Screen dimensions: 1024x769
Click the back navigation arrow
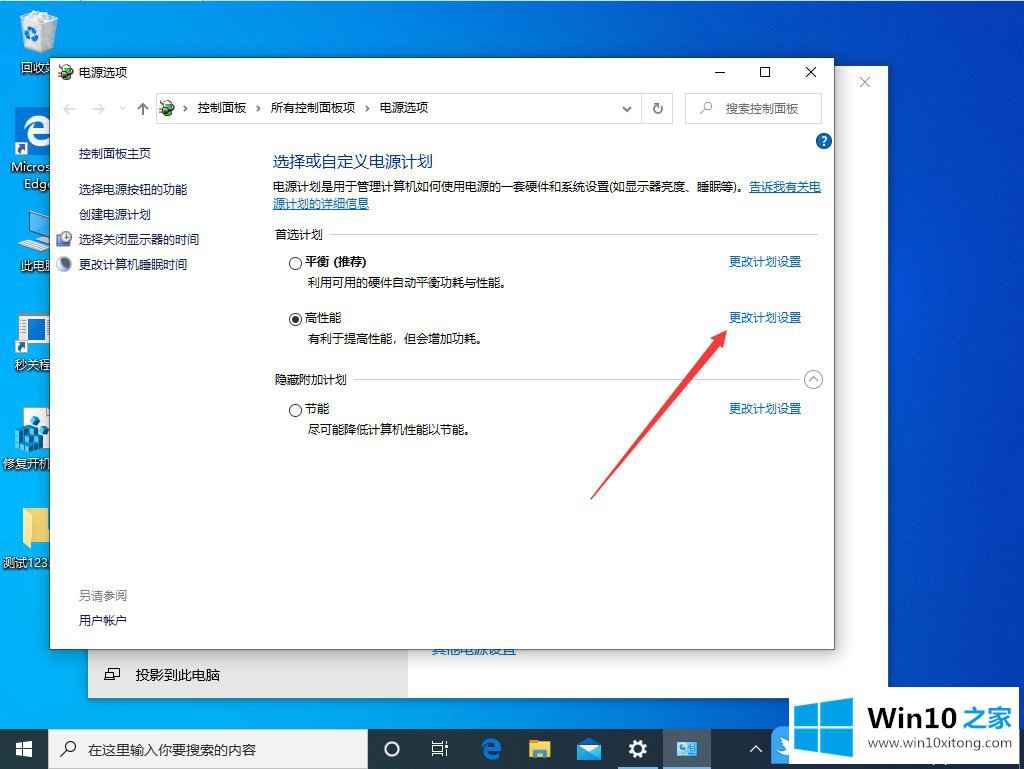[x=69, y=108]
